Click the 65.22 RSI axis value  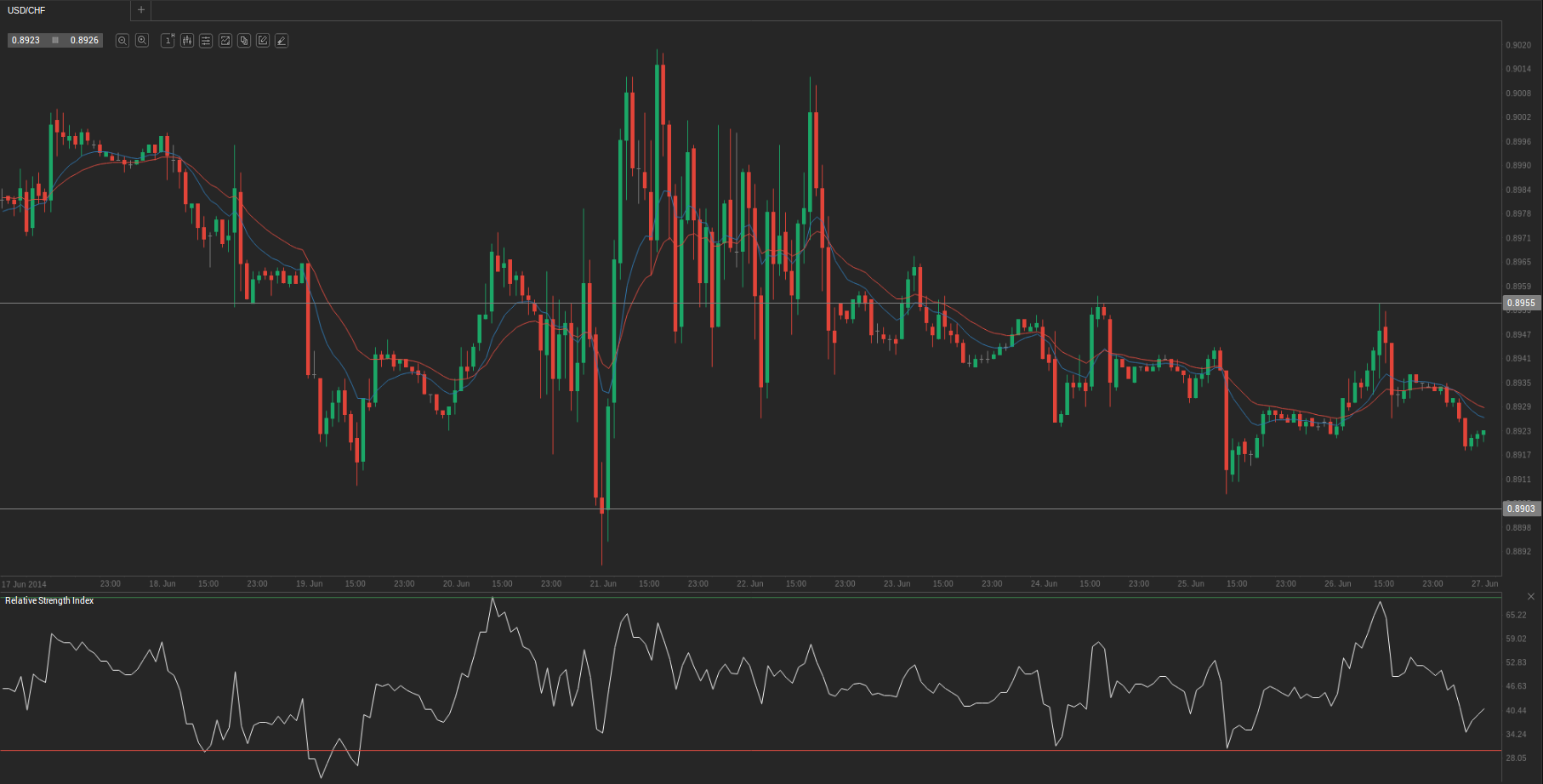(x=1516, y=615)
